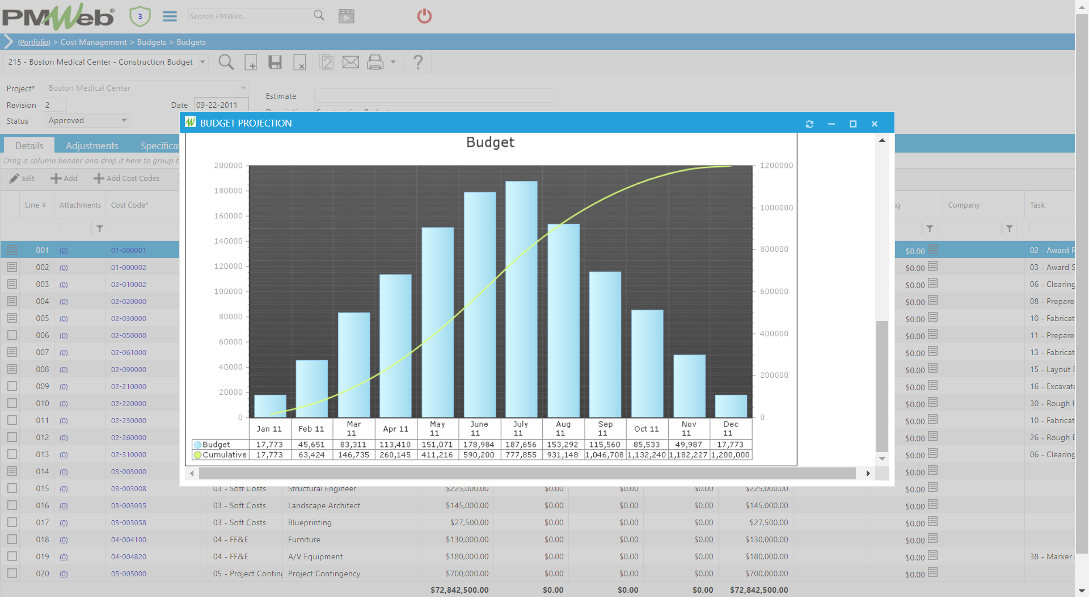Viewport: 1089px width, 597px height.
Task: Click the Company column filter funnel icon
Action: [1009, 228]
